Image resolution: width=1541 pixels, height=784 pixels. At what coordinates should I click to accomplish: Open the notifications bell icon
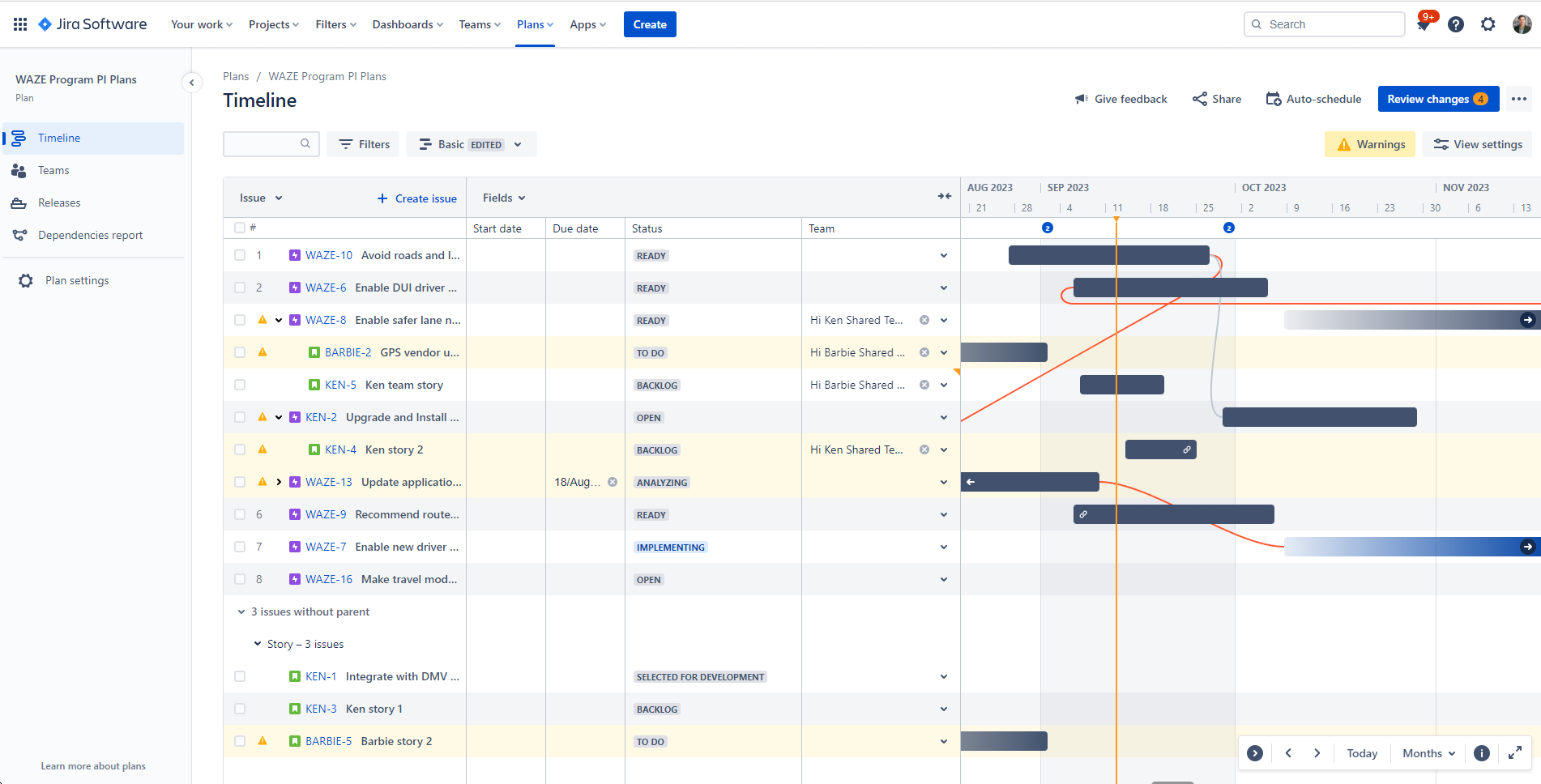1424,24
